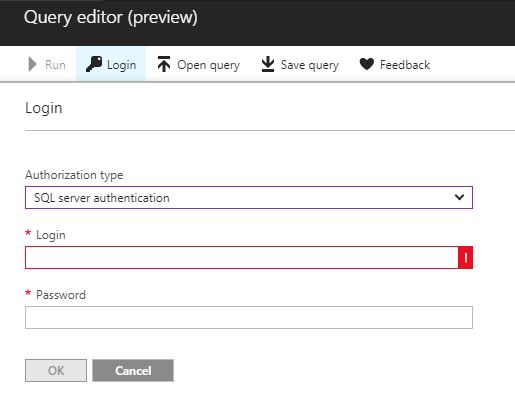The height and width of the screenshot is (400, 515).
Task: Click the red exclamation error icon
Action: (465, 257)
